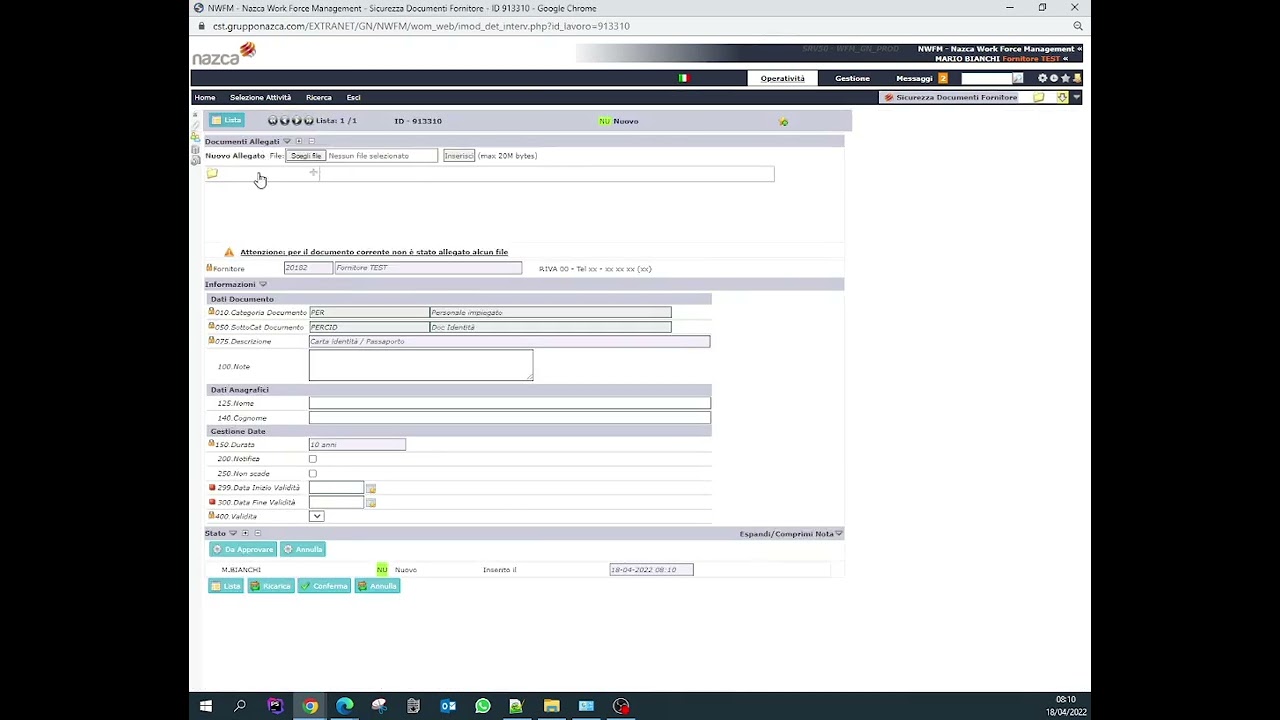The width and height of the screenshot is (1280, 720).
Task: Click the star favorites icon in top bar
Action: 1065,78
